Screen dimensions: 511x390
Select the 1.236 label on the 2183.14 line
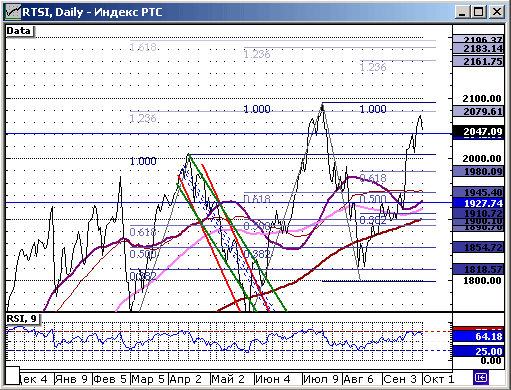pos(257,54)
